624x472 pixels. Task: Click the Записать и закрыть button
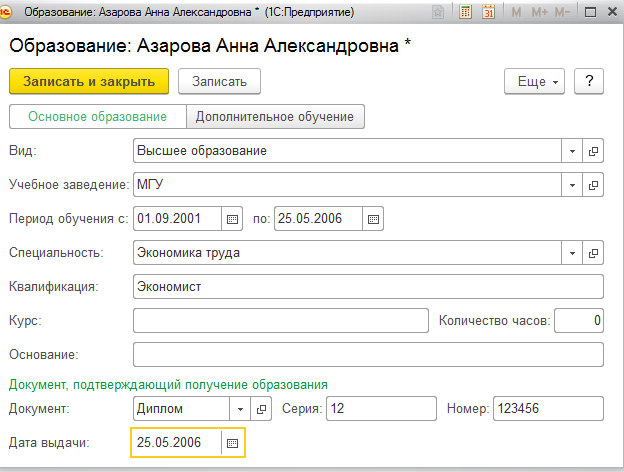pos(89,81)
